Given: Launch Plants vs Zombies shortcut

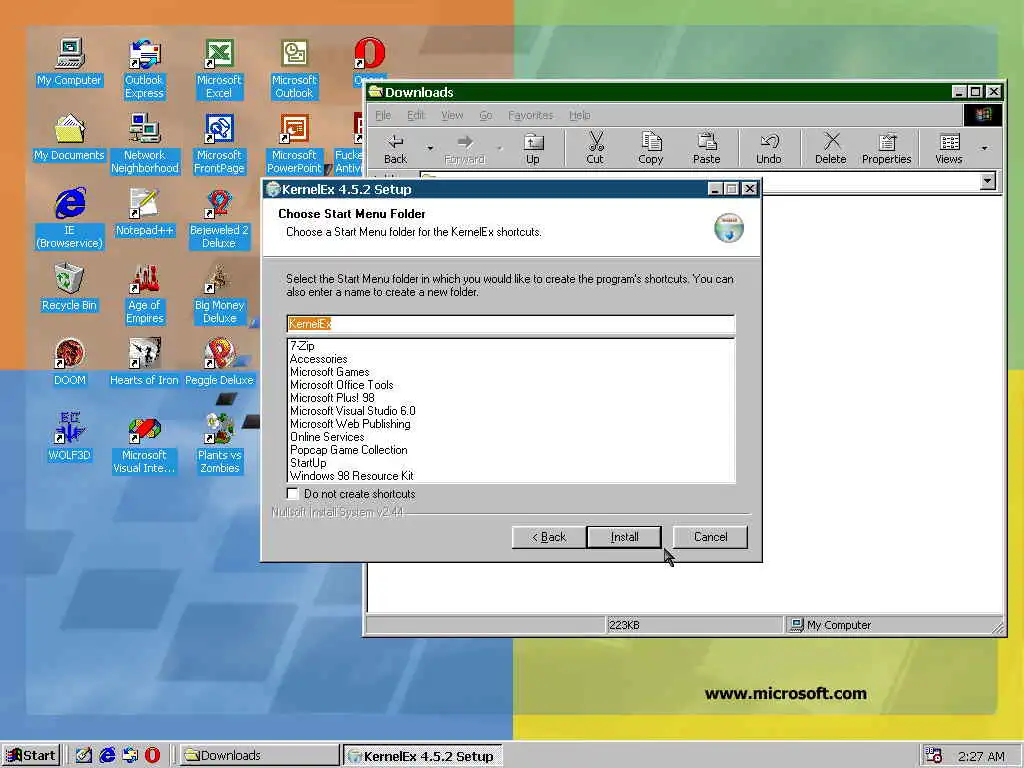Looking at the screenshot, I should [219, 444].
